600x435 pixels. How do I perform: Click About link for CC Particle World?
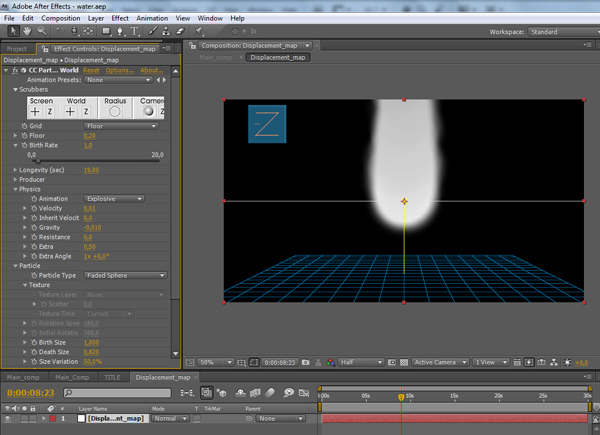tap(152, 70)
